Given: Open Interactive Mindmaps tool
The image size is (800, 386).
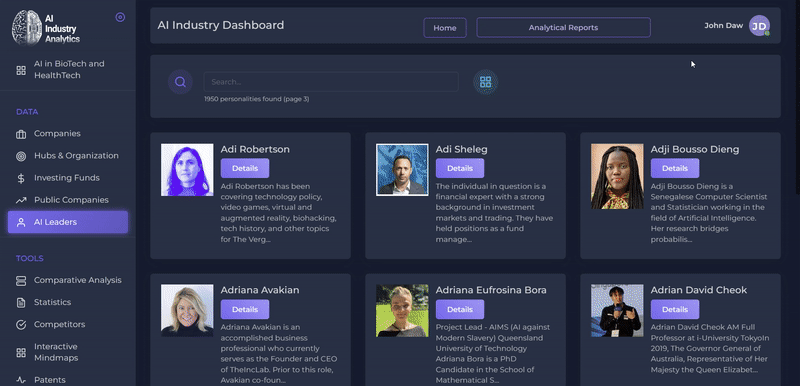Looking at the screenshot, I should point(68,352).
